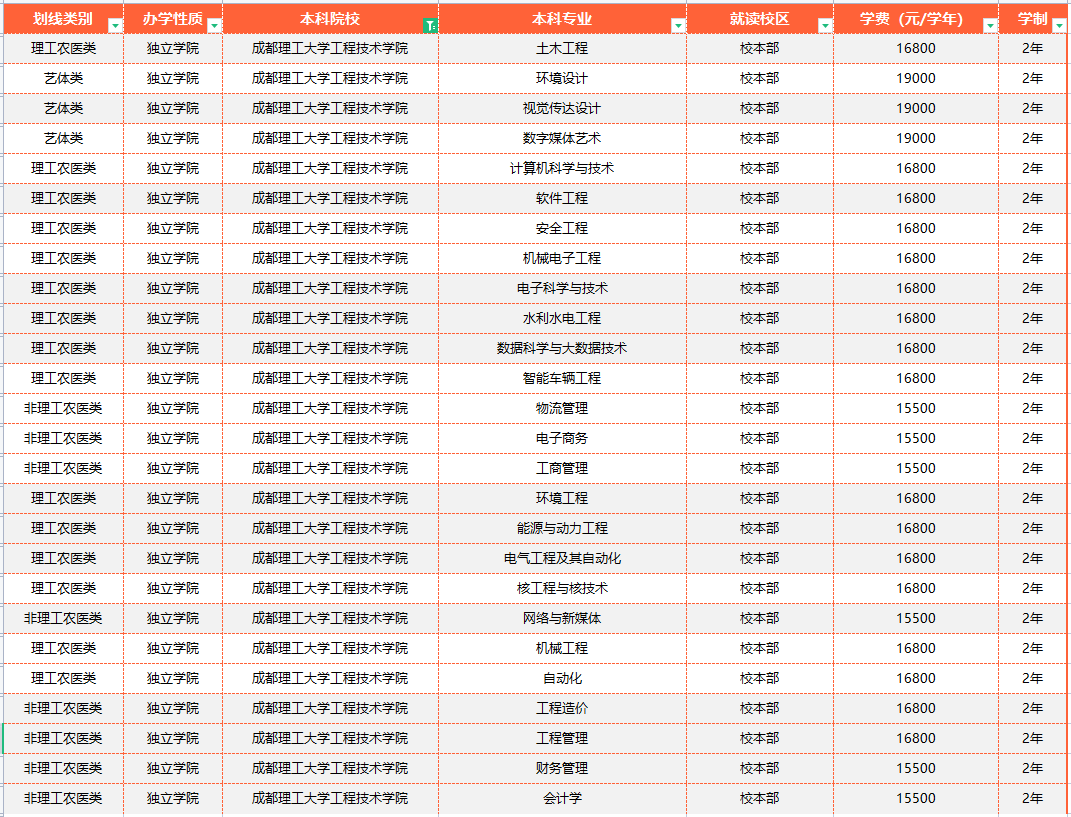Screen dimensions: 1071x817
Task: Open the 本科专业 column filter dropdown
Action: [x=678, y=25]
